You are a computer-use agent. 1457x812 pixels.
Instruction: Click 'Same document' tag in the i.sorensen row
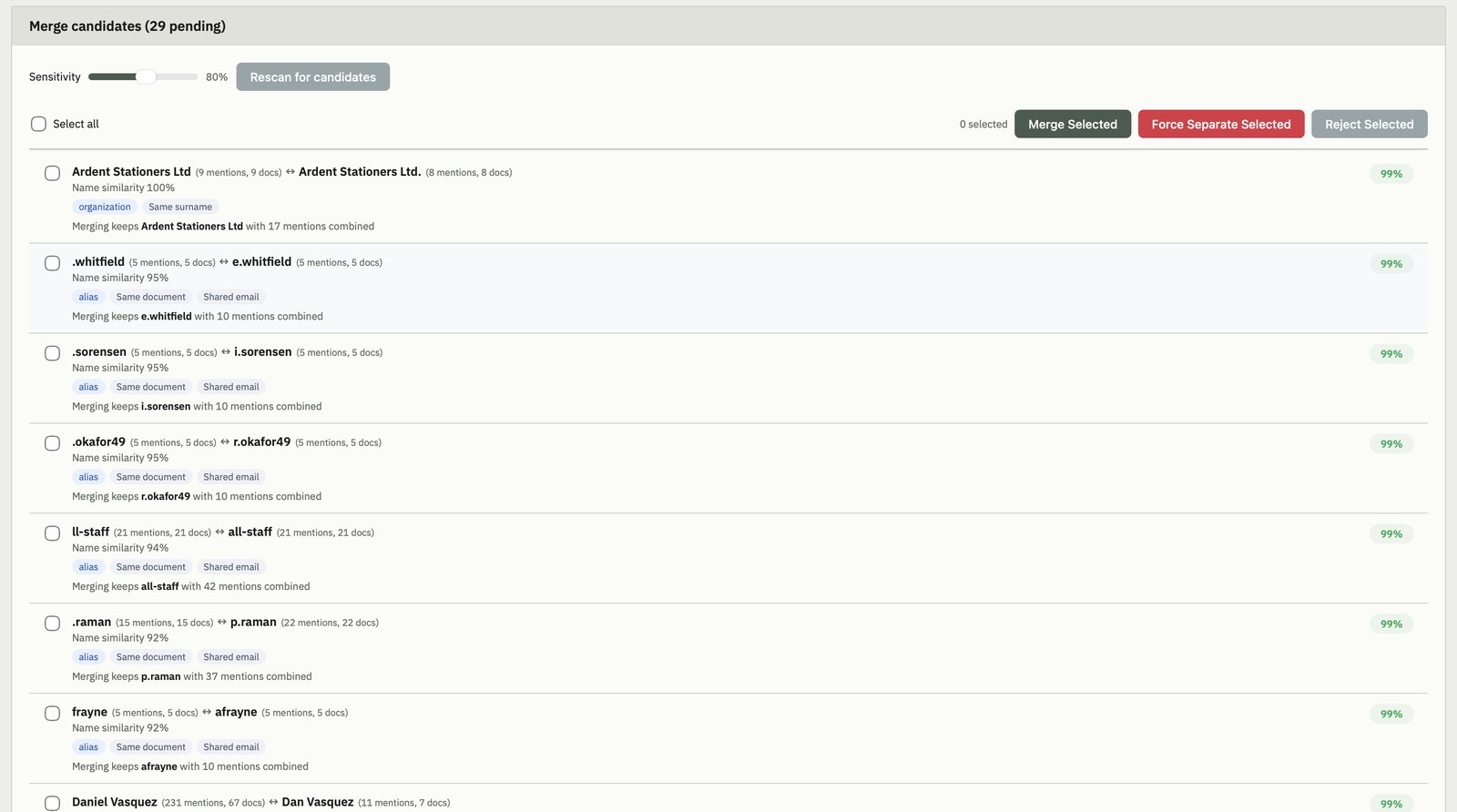pos(151,387)
